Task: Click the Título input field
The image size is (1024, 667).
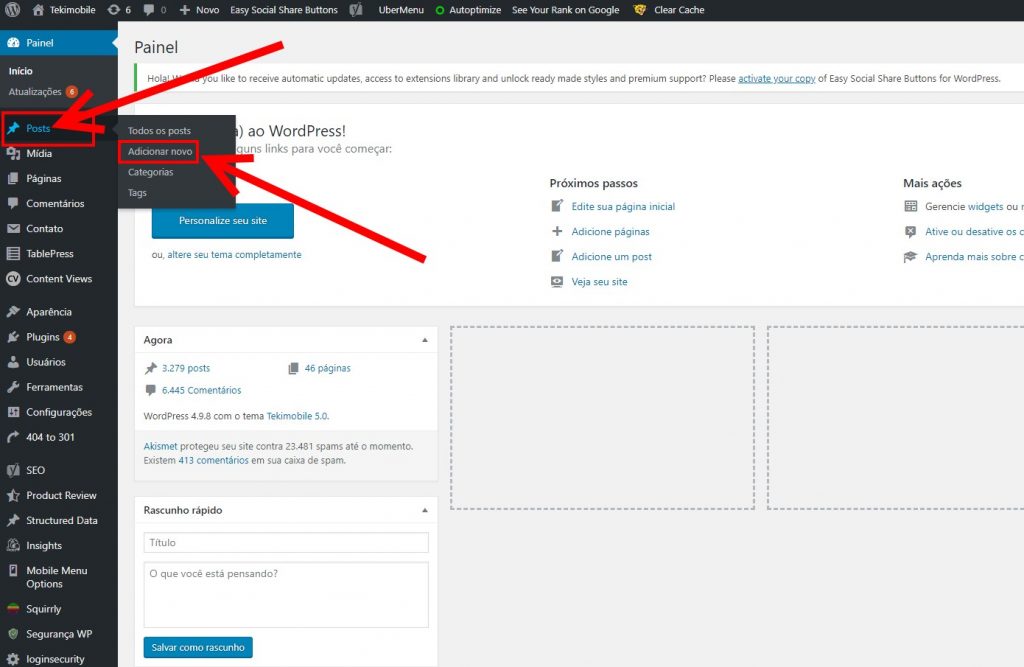Action: tap(285, 541)
